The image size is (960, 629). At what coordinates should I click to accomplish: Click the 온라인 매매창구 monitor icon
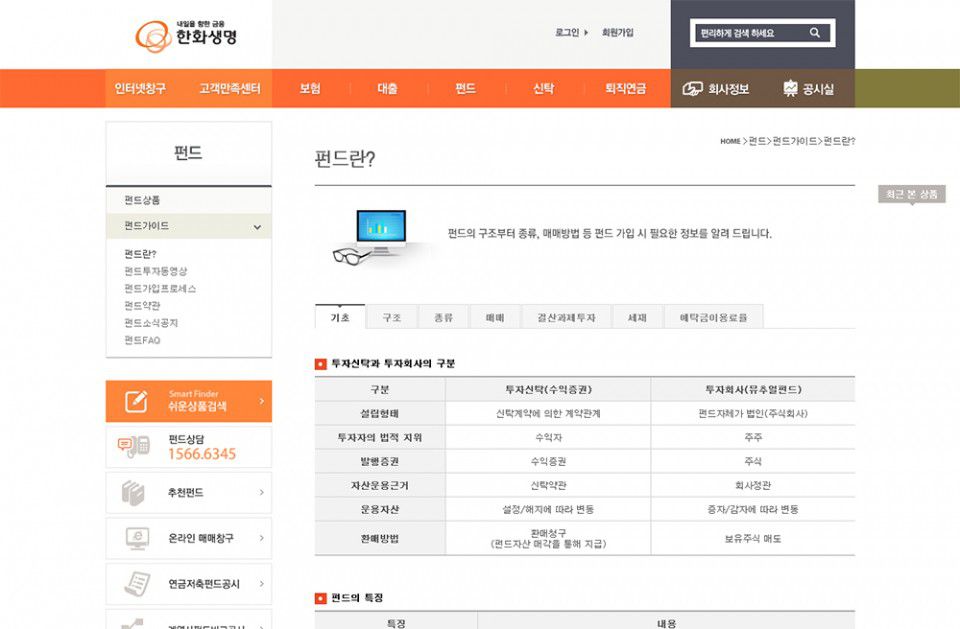pyautogui.click(x=136, y=538)
